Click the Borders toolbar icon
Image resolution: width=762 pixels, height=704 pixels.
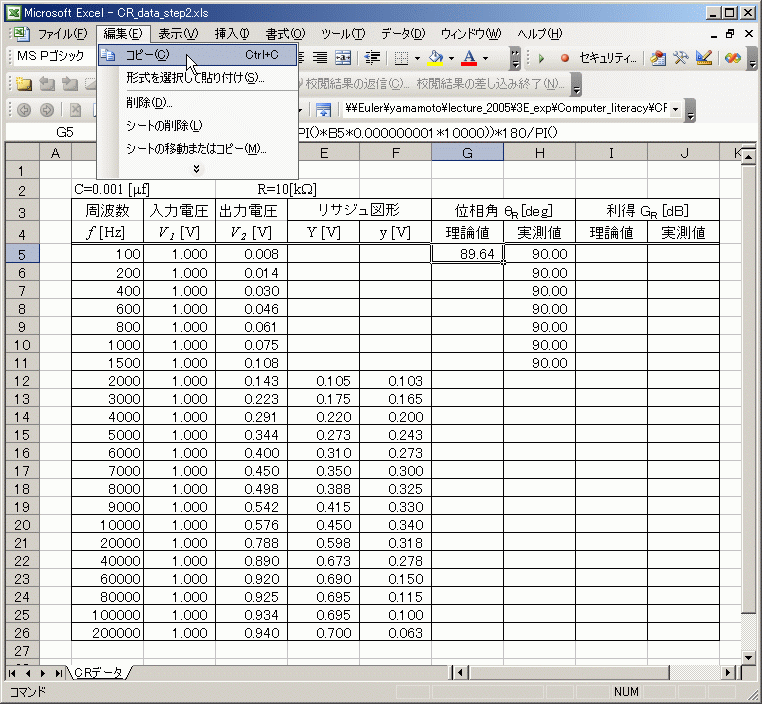(x=400, y=58)
